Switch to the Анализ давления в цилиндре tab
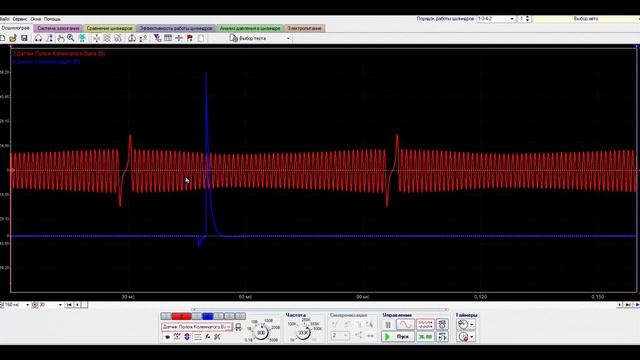This screenshot has height=360, width=640. (x=250, y=28)
